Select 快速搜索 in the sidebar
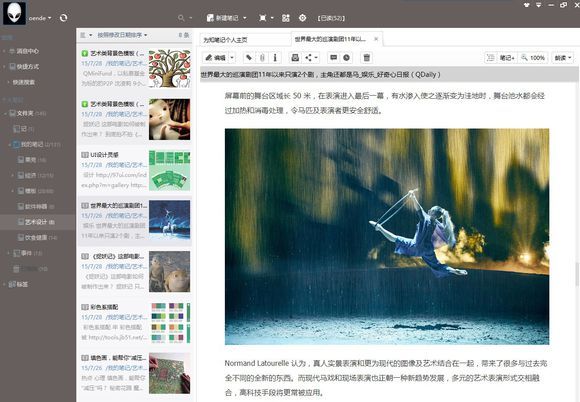 tap(24, 82)
